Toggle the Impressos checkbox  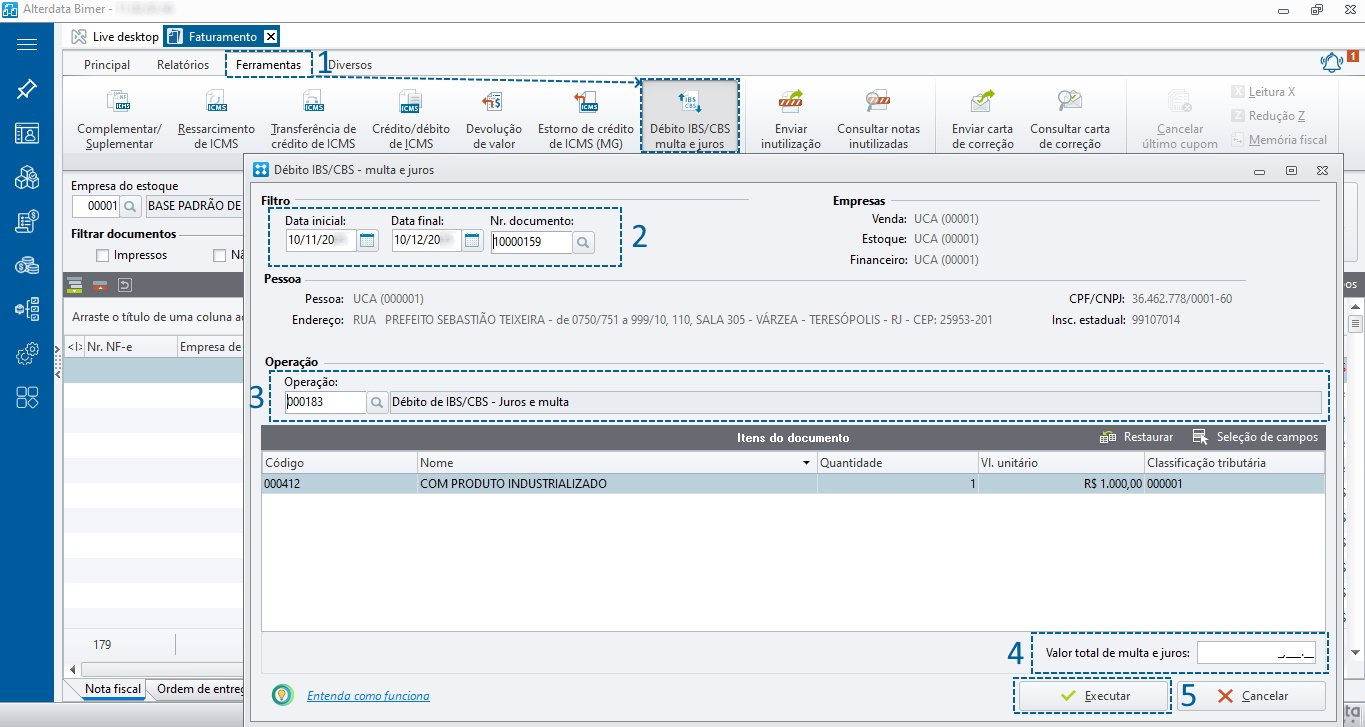tap(102, 256)
